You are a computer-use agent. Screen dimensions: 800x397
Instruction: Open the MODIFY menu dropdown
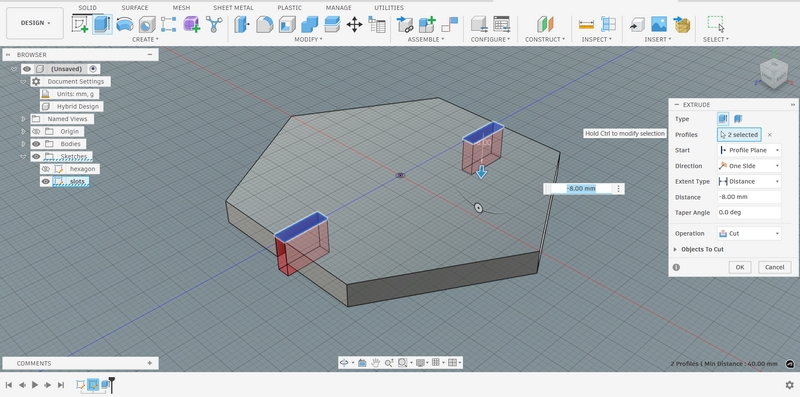point(308,39)
